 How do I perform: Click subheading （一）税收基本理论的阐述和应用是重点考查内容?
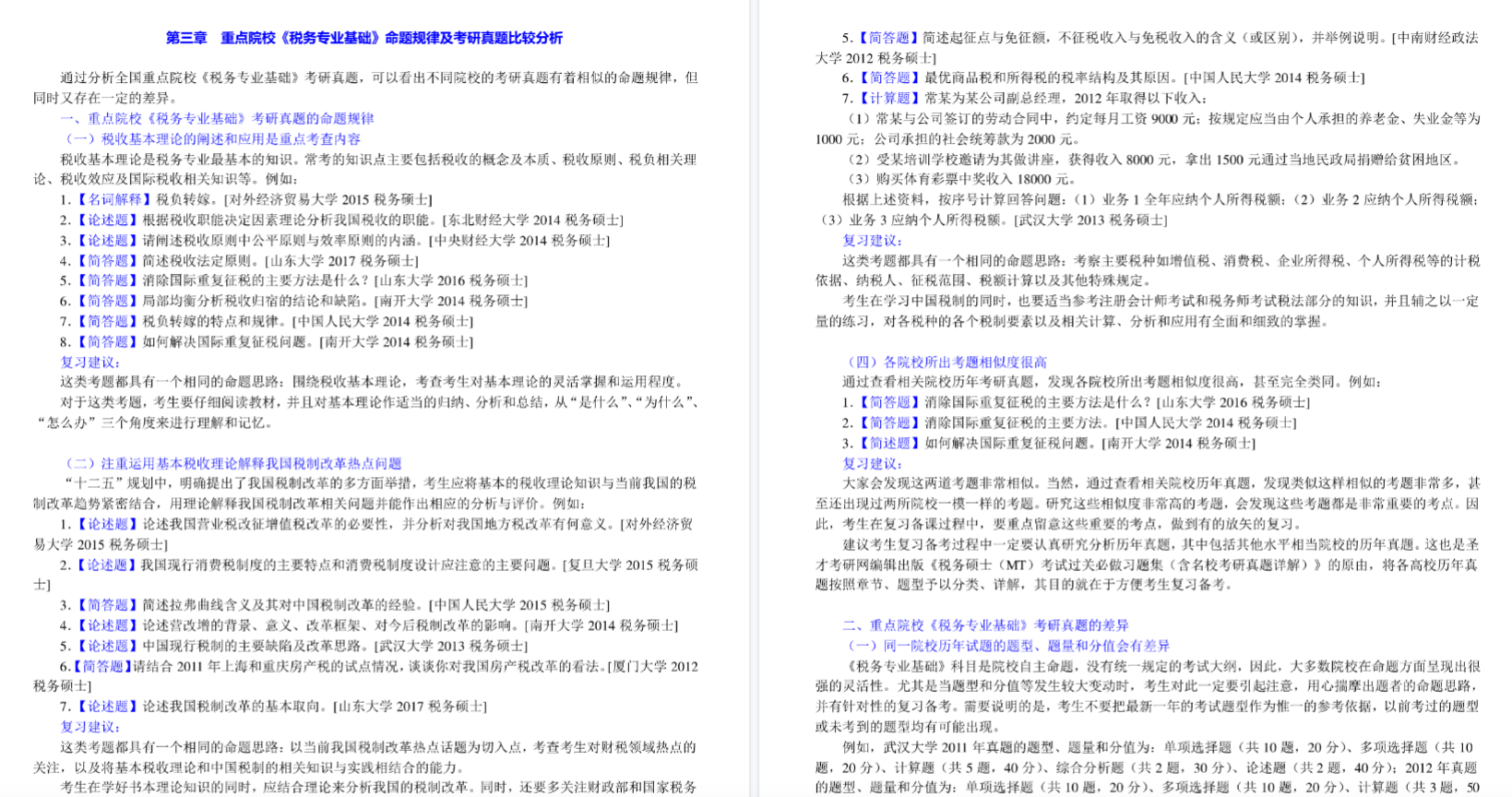(x=212, y=138)
